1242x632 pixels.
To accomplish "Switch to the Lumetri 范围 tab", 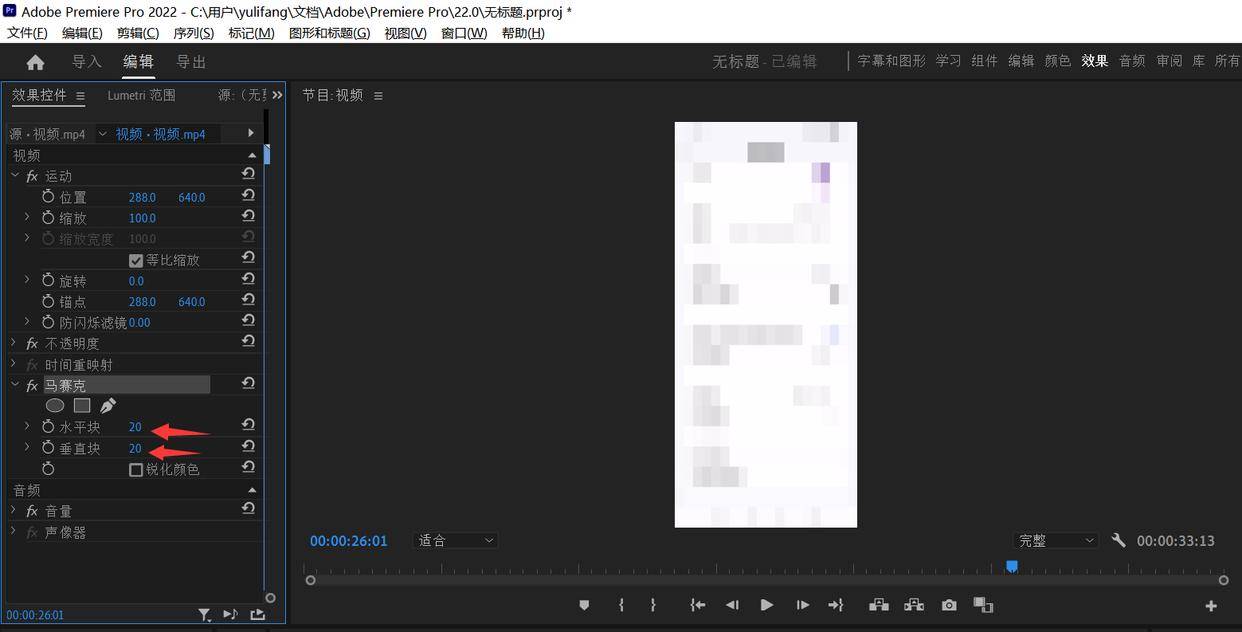I will [141, 95].
